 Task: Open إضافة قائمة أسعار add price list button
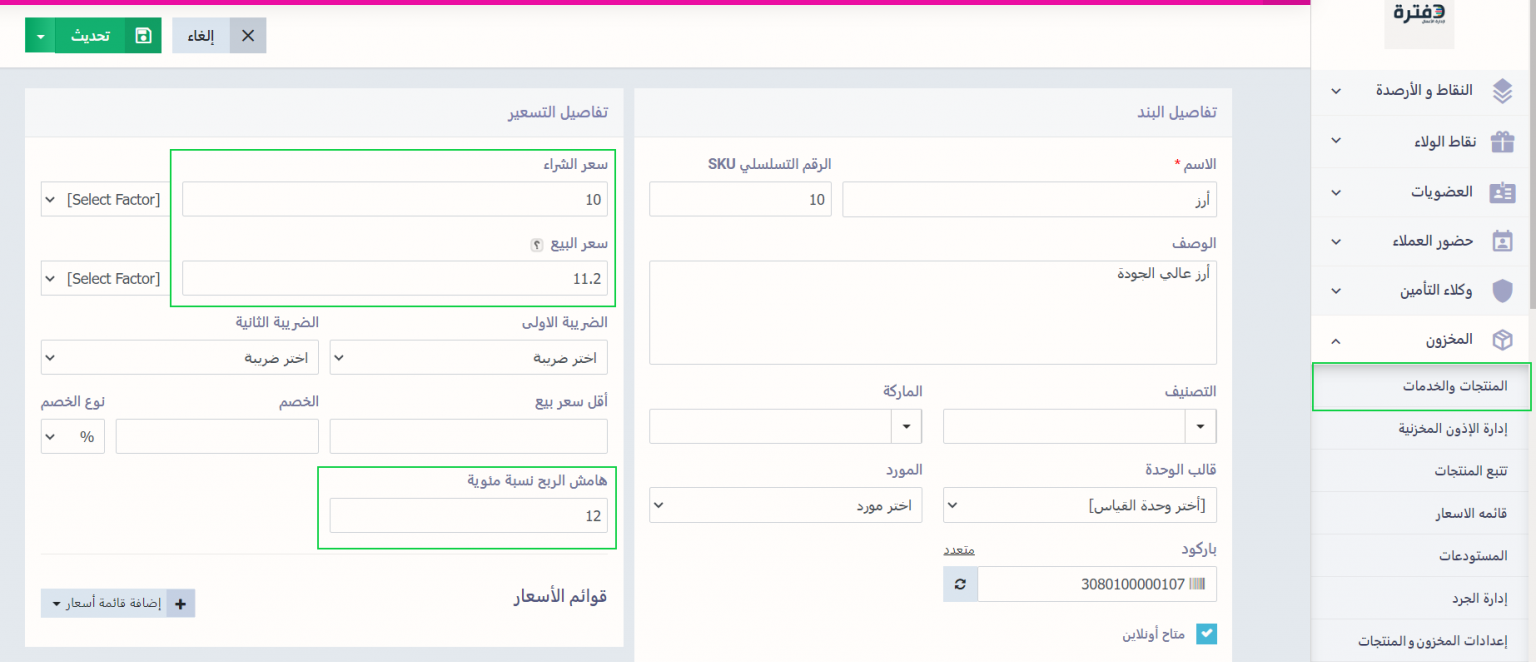click(118, 604)
